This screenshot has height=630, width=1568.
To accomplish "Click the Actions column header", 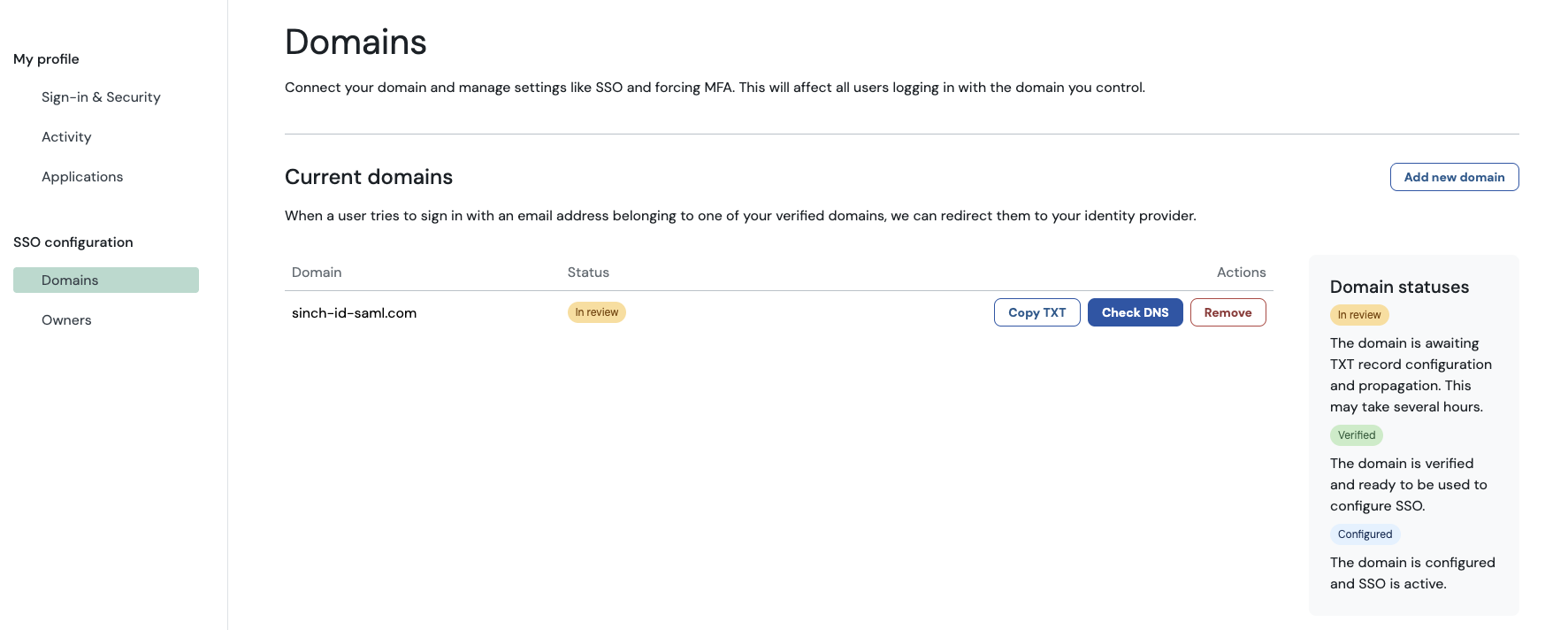I will tap(1241, 273).
